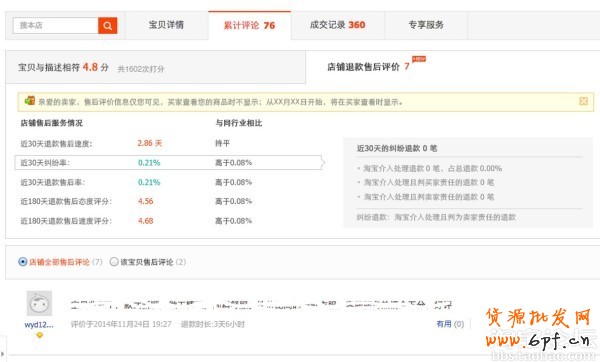Viewport: 600px width, 362px height.
Task: Open the 宝贝详情 tab
Action: pos(166,25)
